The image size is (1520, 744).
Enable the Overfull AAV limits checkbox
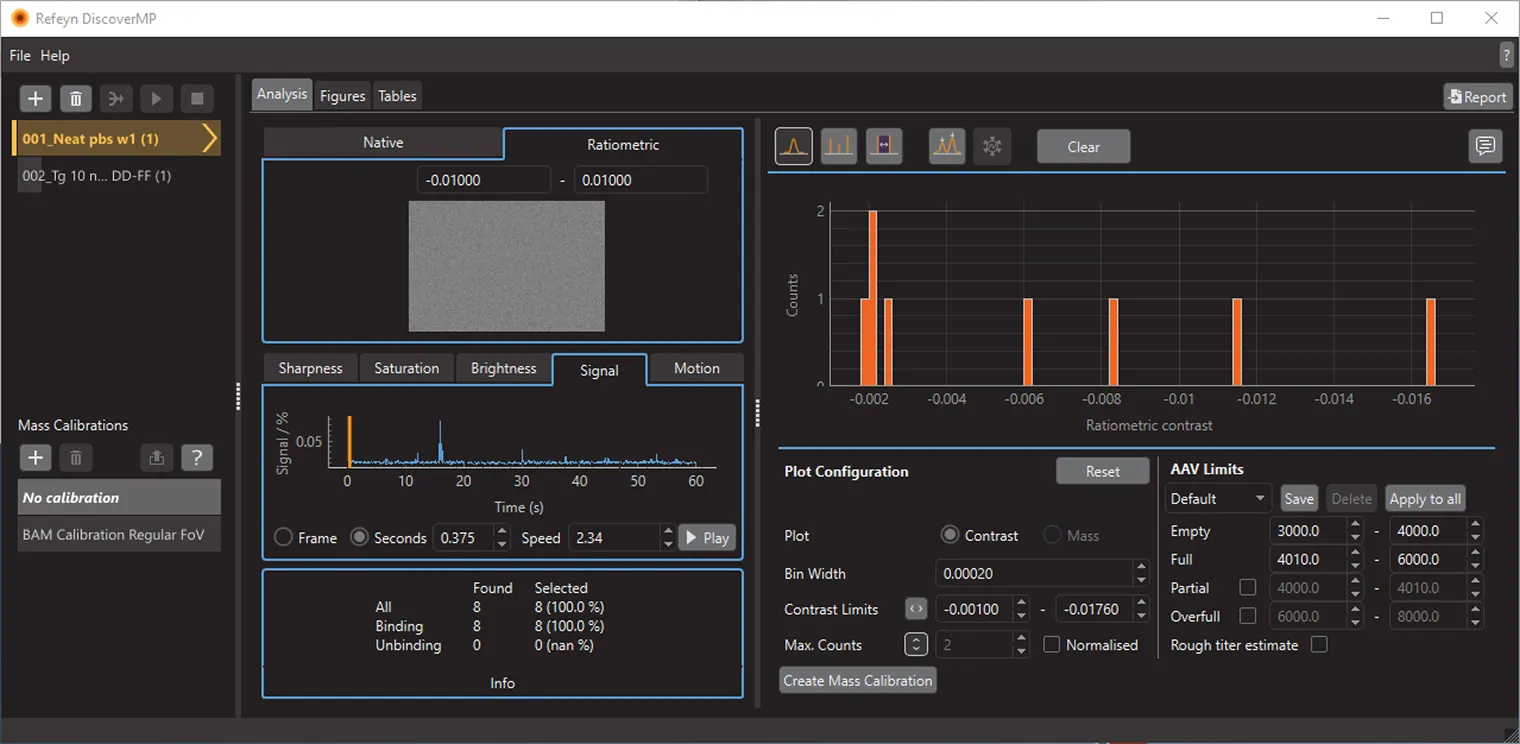tap(1247, 616)
